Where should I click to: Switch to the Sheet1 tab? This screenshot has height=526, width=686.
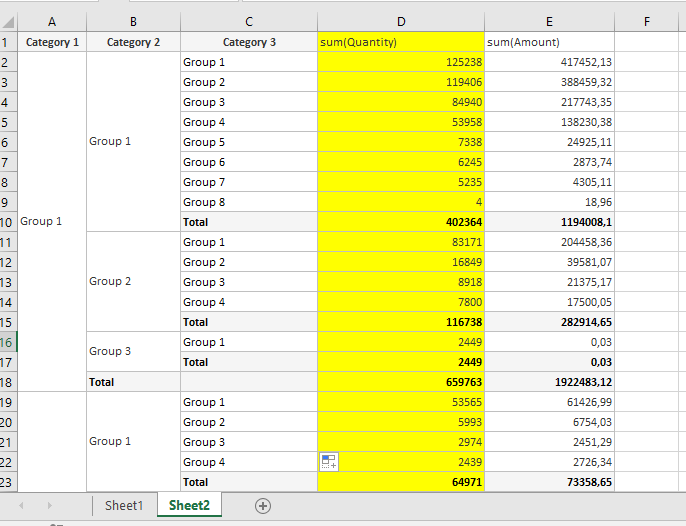coord(125,506)
